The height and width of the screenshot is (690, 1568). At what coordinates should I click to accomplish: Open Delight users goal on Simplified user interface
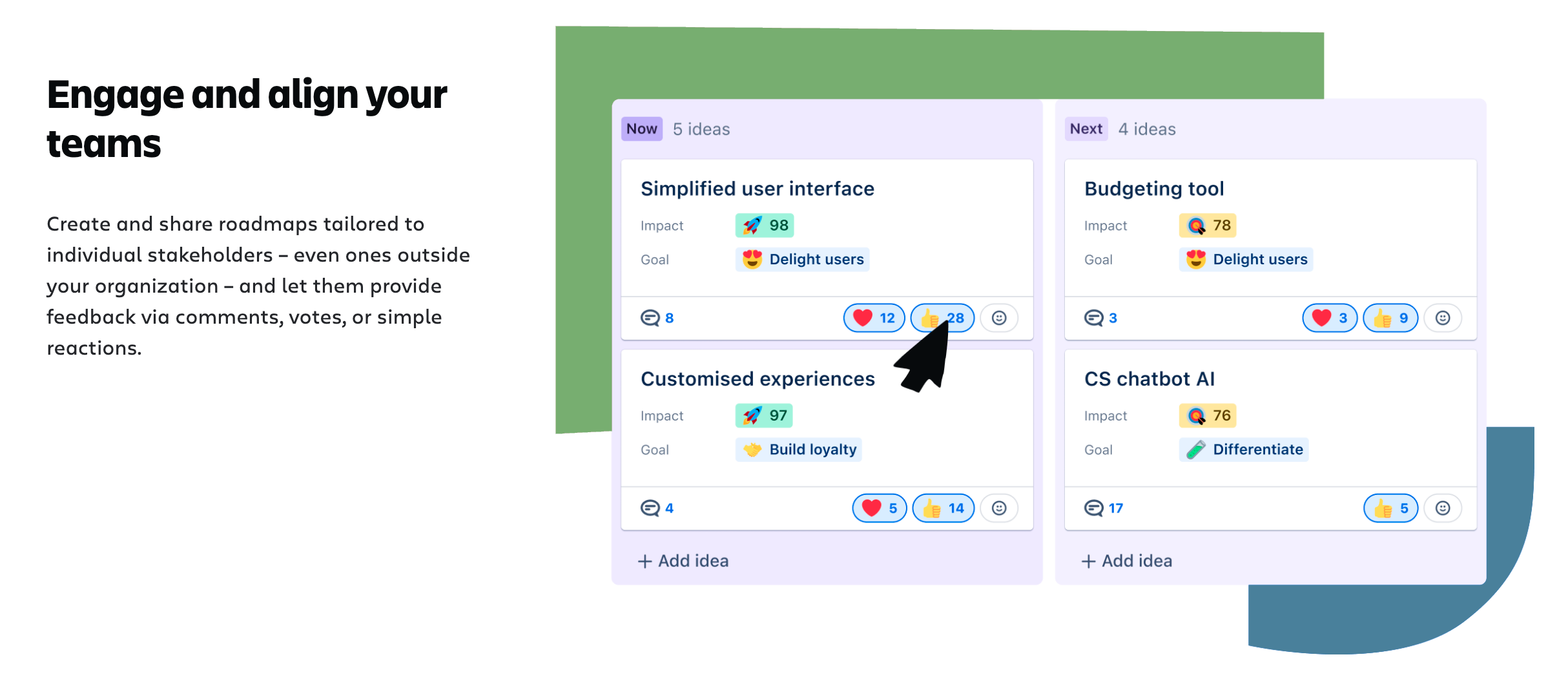coord(803,259)
